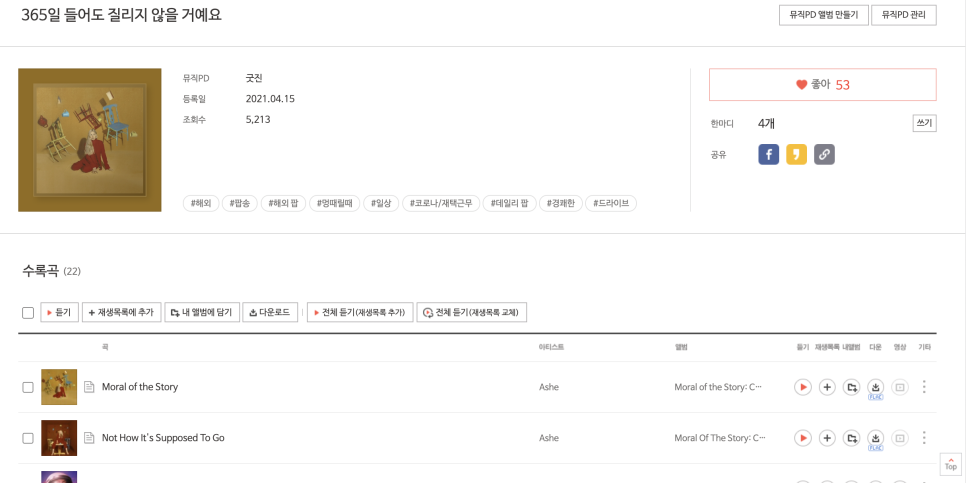Viewport: 966px width, 483px height.
Task: Open artist Ashe in second row
Action: [549, 438]
